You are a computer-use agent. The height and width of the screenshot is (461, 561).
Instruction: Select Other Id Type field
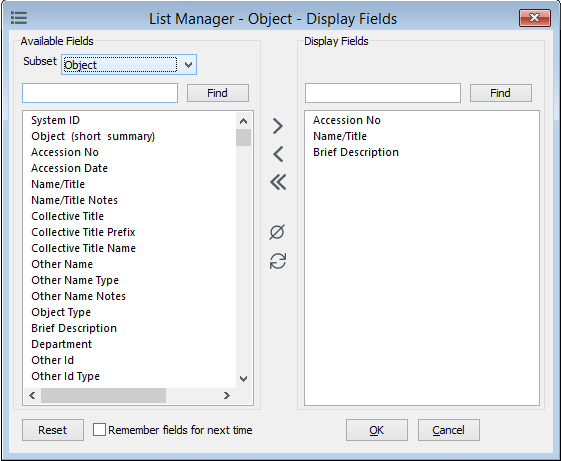point(65,376)
